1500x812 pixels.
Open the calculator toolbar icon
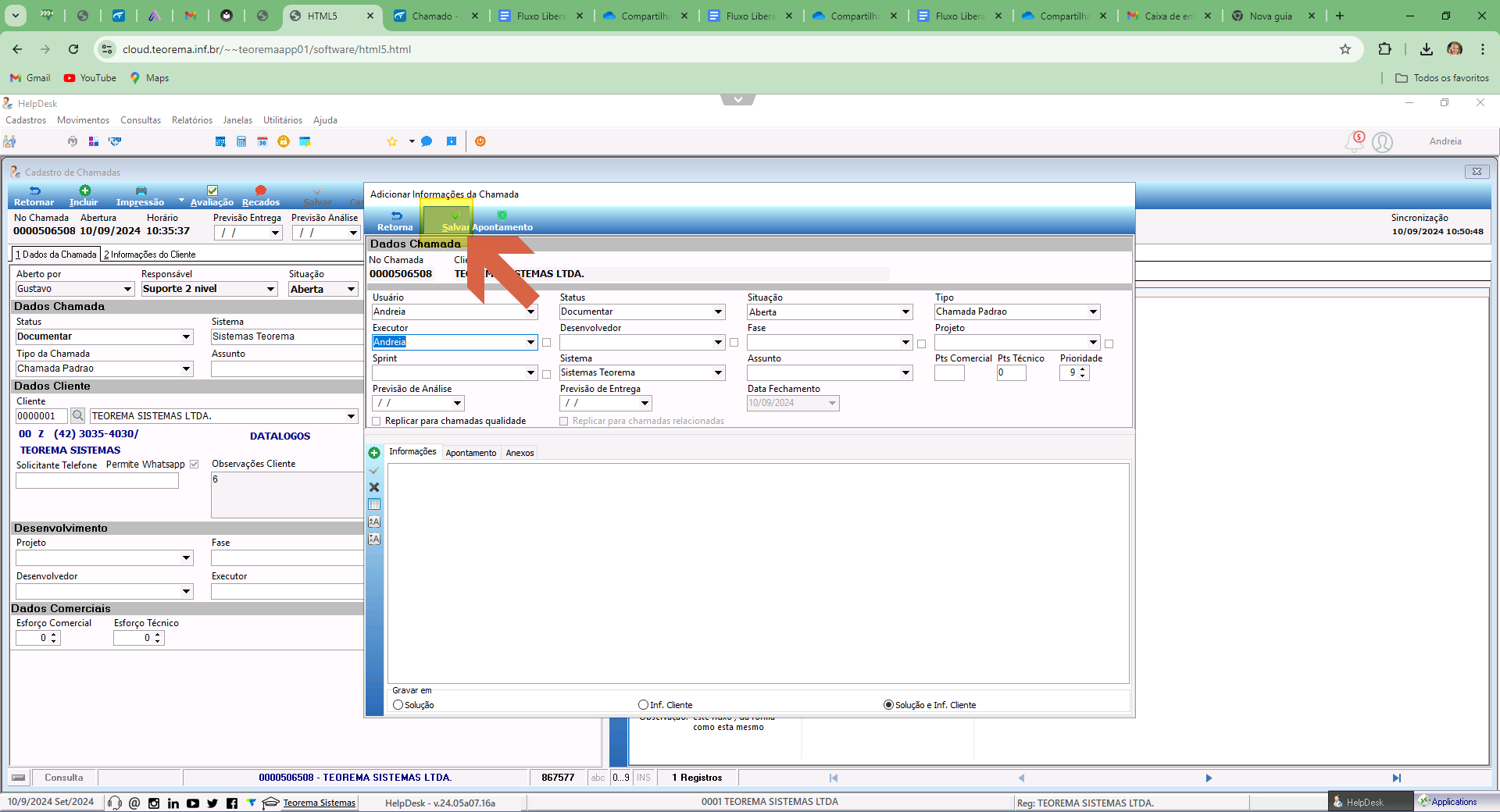[x=241, y=141]
